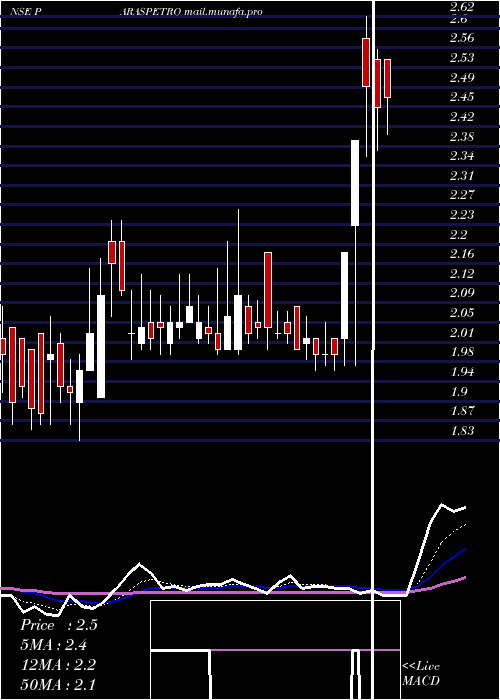The image size is (500, 700).
Task: Click the 2.53 price axis label
Action: (462, 58)
